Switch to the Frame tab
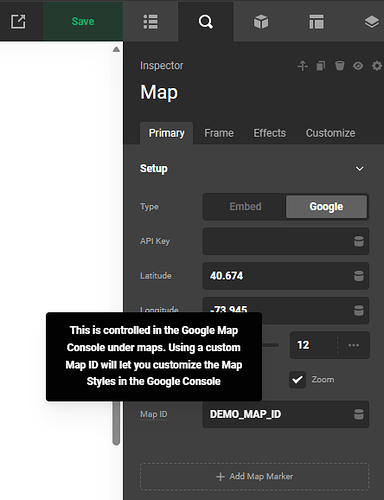 [x=219, y=133]
